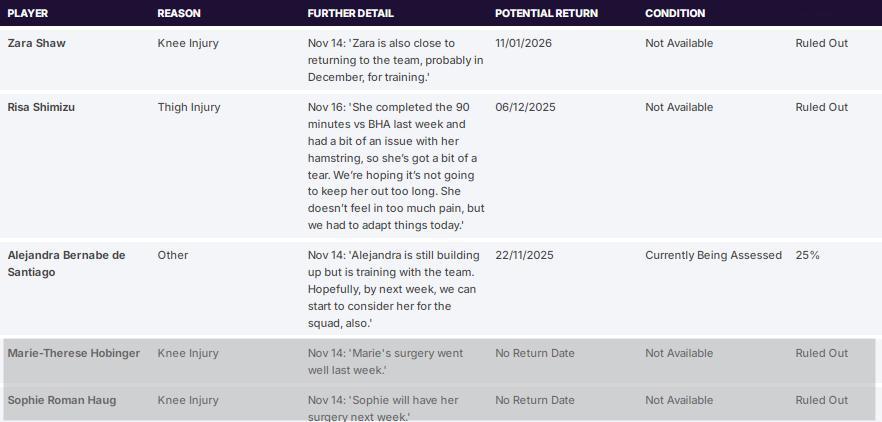Select Zara Shaw's Ruled Out status
Viewport: 882px width, 422px height.
click(x=821, y=43)
